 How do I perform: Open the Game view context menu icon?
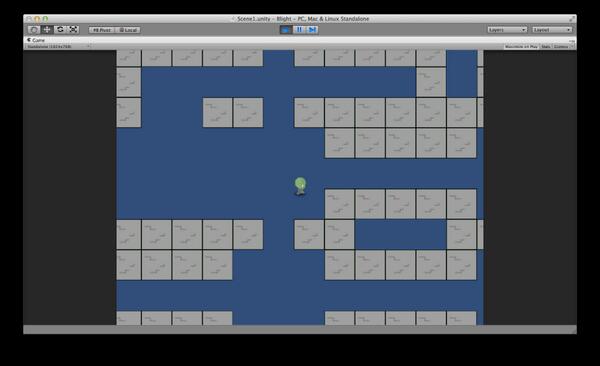click(x=572, y=41)
